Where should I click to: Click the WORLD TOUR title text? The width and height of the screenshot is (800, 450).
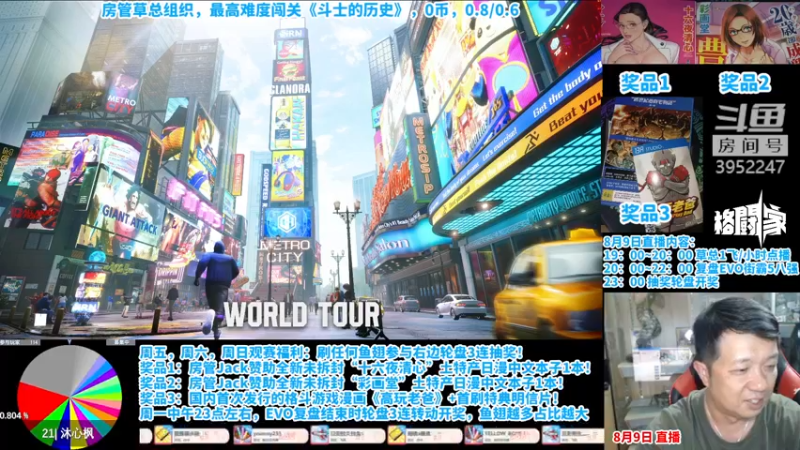(x=303, y=315)
